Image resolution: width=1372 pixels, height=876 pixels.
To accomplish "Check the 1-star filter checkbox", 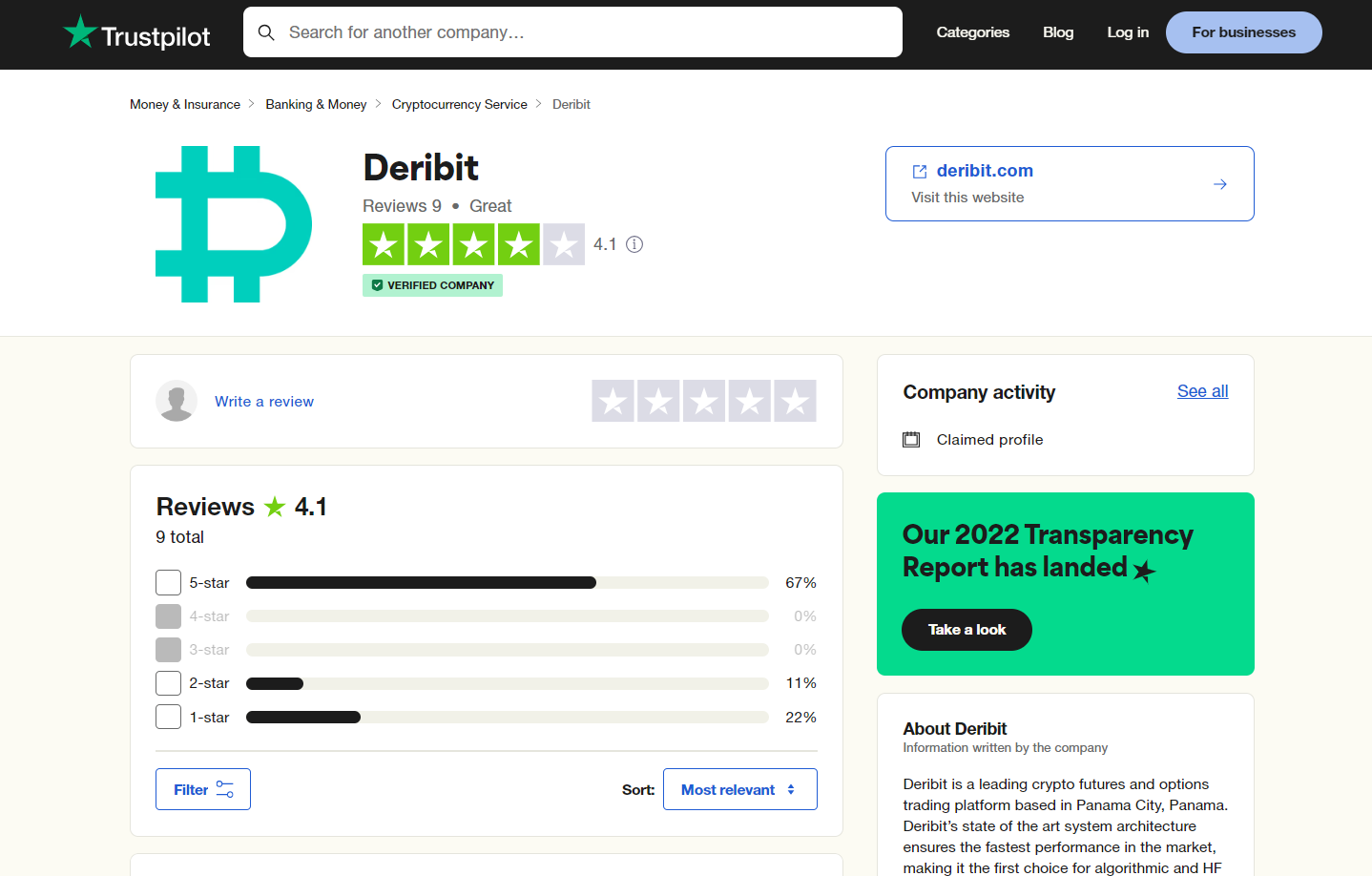I will [x=168, y=717].
